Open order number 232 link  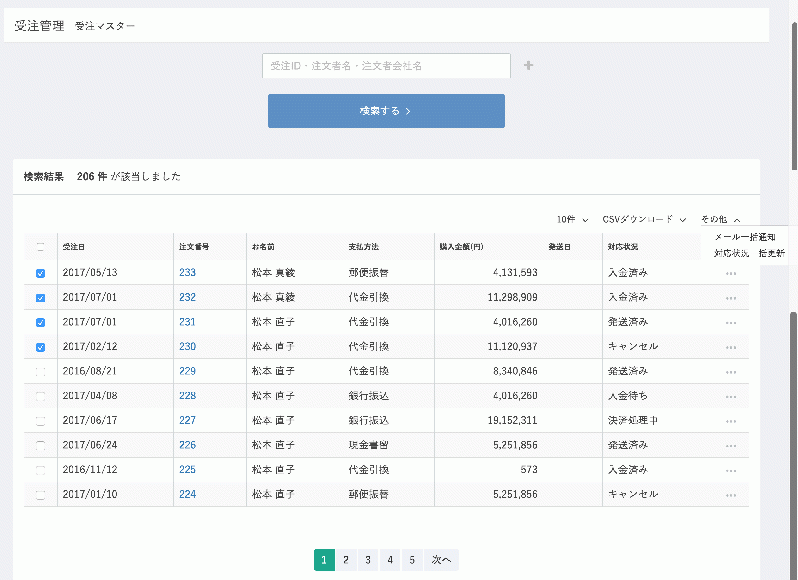187,297
